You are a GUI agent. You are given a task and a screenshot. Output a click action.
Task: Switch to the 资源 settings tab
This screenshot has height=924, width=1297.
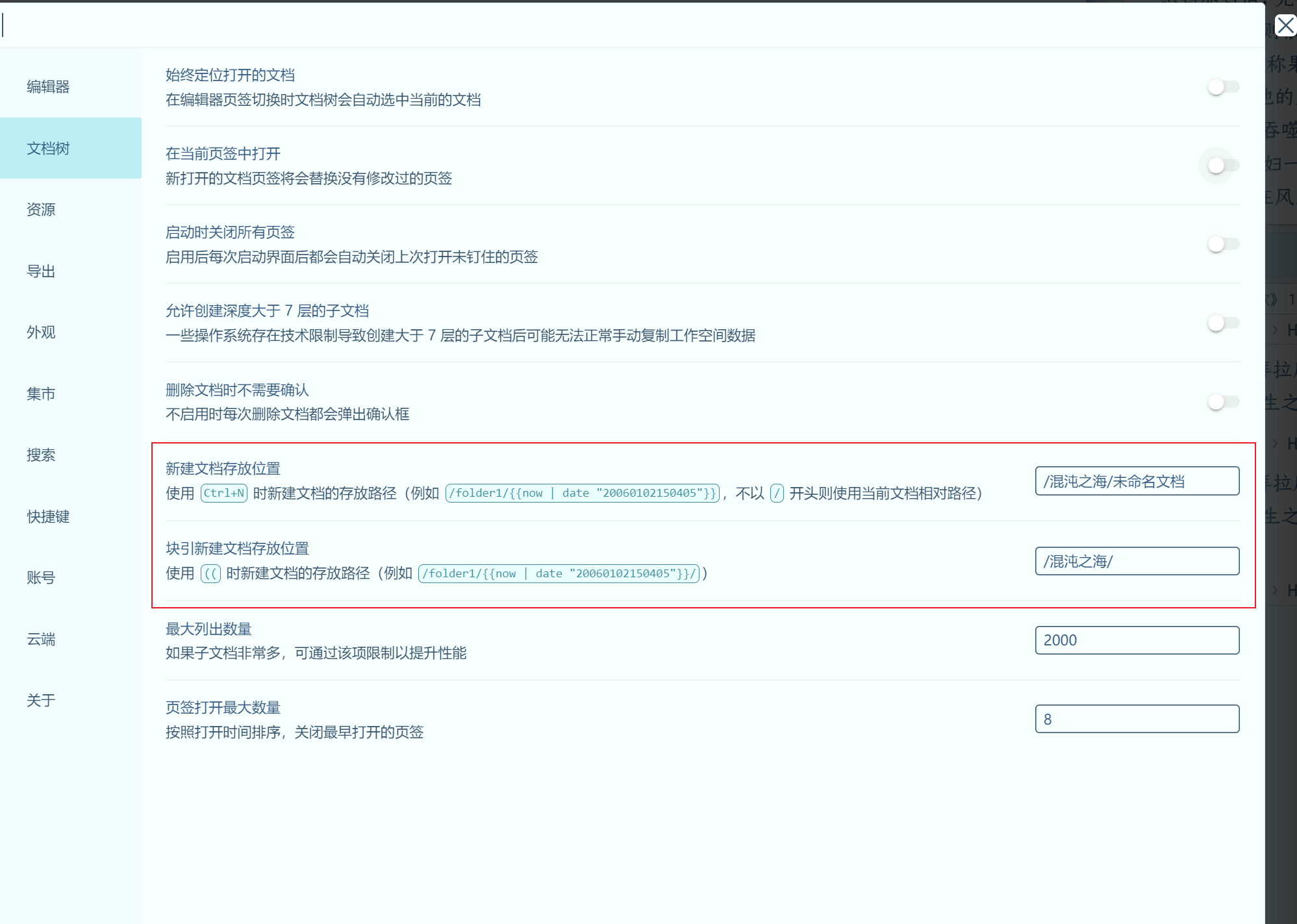(41, 209)
